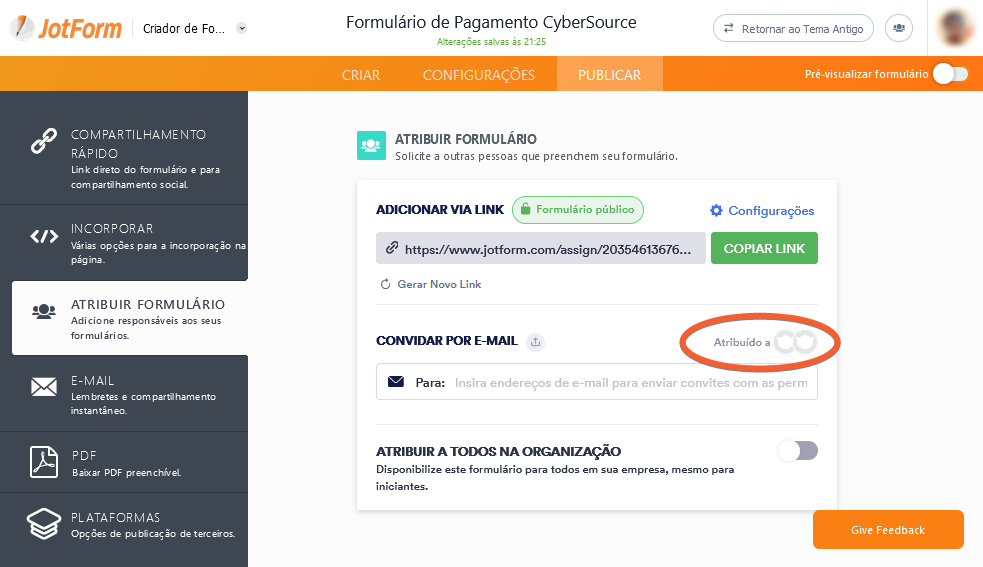This screenshot has height=567, width=983.
Task: Expand the Criador de Fo... dropdown
Action: (242, 28)
